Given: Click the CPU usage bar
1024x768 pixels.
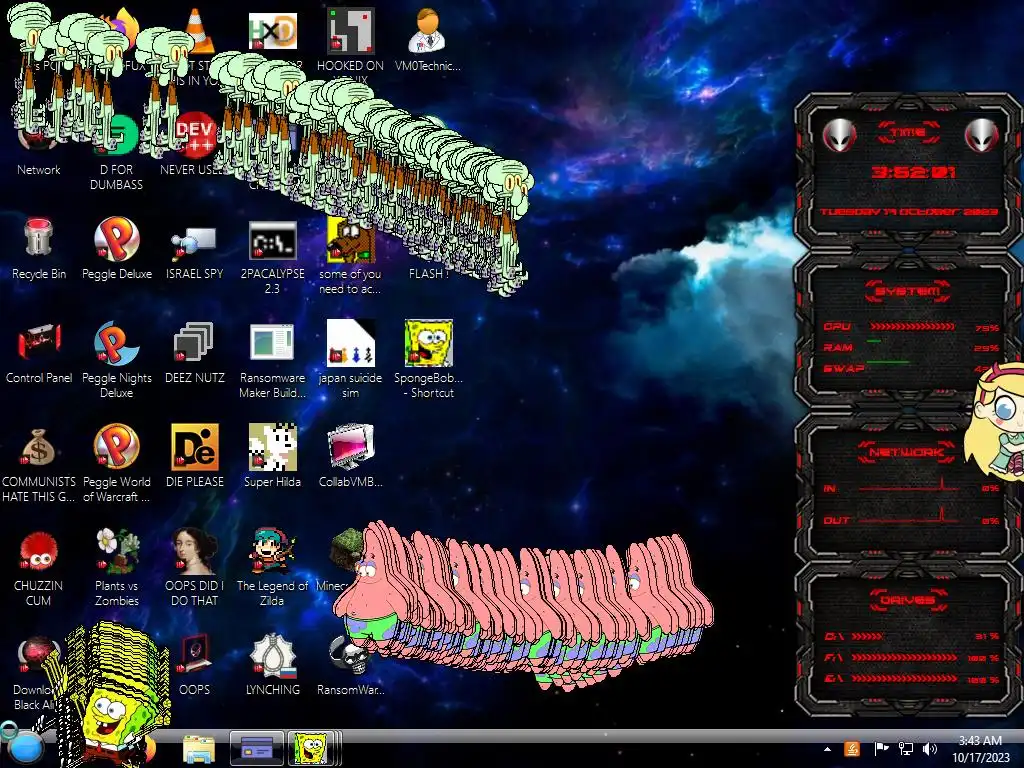Looking at the screenshot, I should click(x=912, y=326).
